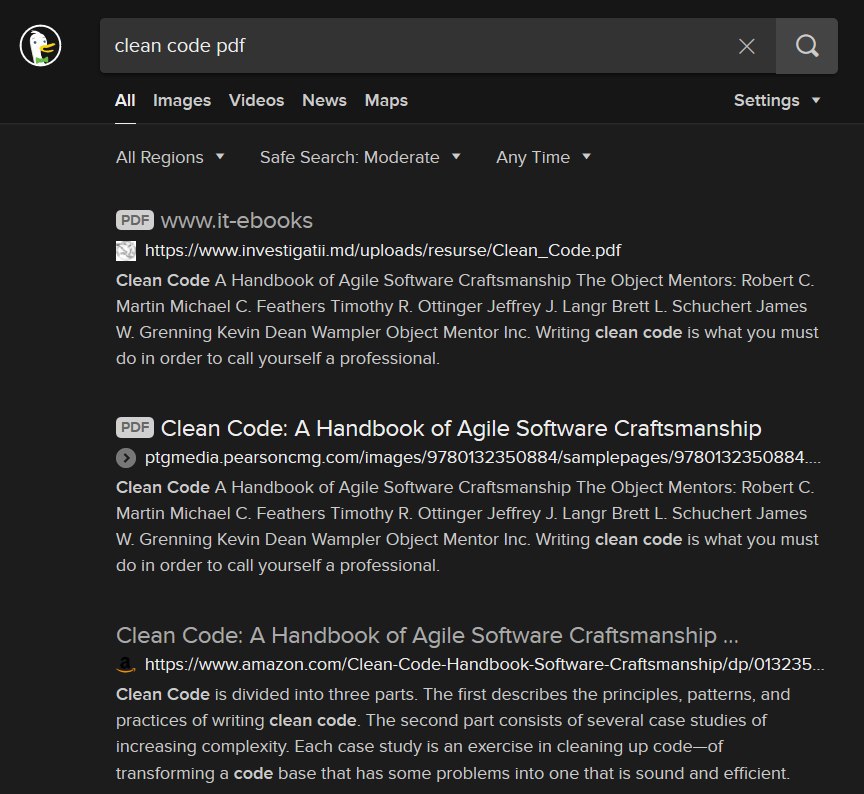Select the All results tab
This screenshot has height=794, width=864.
tap(125, 100)
